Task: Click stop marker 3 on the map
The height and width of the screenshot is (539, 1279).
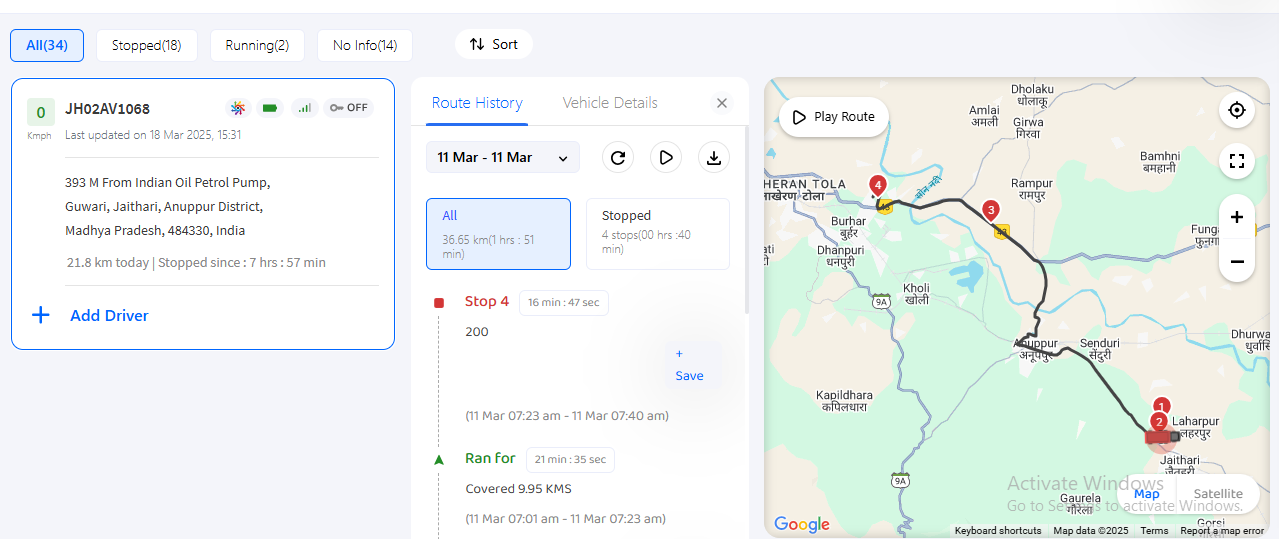Action: pyautogui.click(x=990, y=210)
